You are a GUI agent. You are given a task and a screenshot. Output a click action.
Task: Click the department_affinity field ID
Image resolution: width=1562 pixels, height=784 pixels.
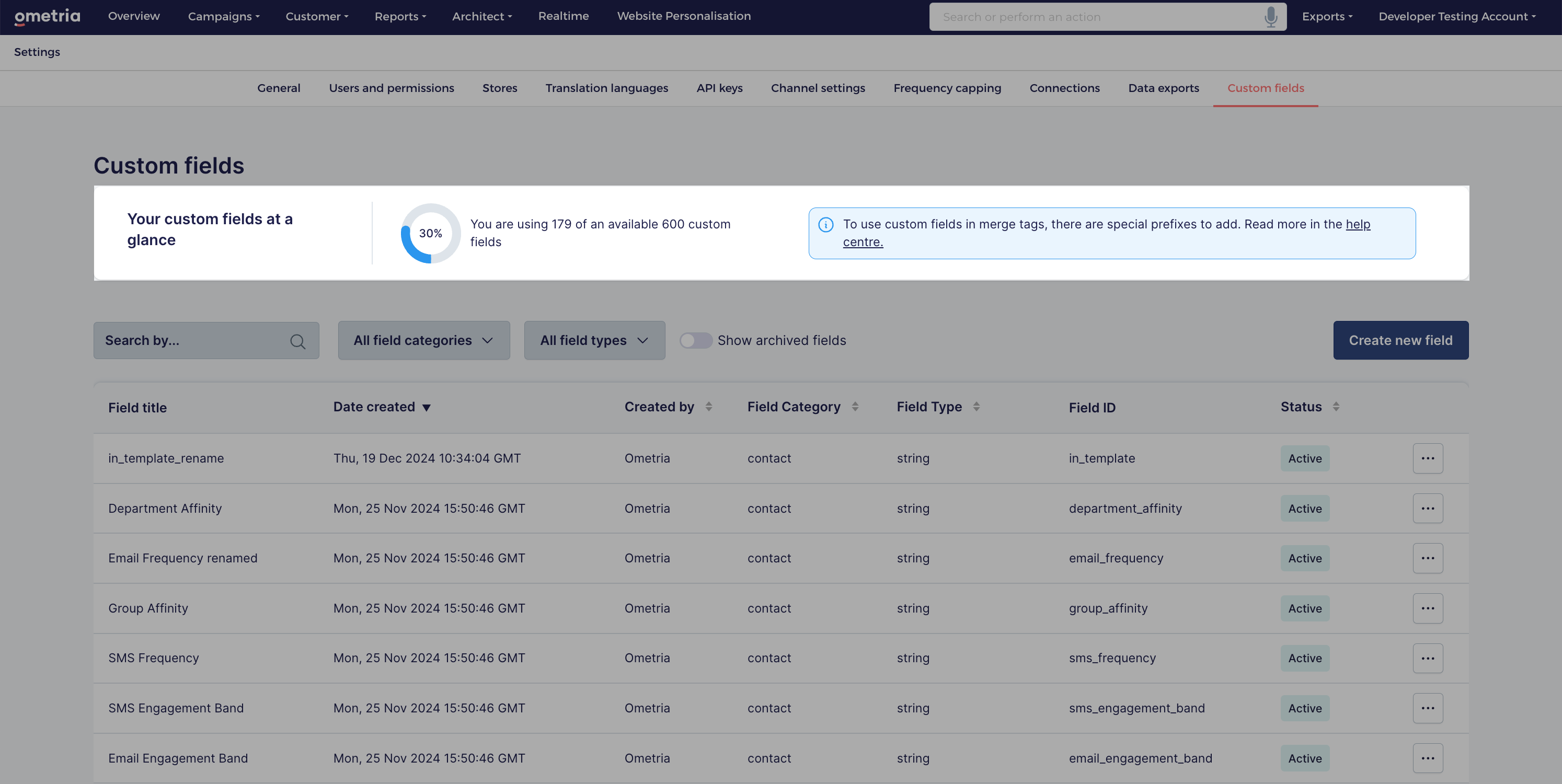pyautogui.click(x=1125, y=508)
